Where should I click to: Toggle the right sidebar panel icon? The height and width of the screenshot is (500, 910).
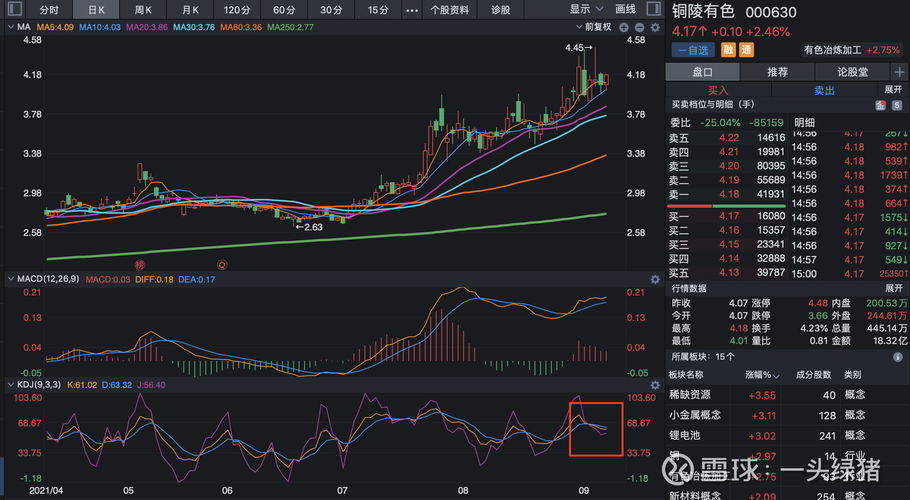[x=653, y=9]
